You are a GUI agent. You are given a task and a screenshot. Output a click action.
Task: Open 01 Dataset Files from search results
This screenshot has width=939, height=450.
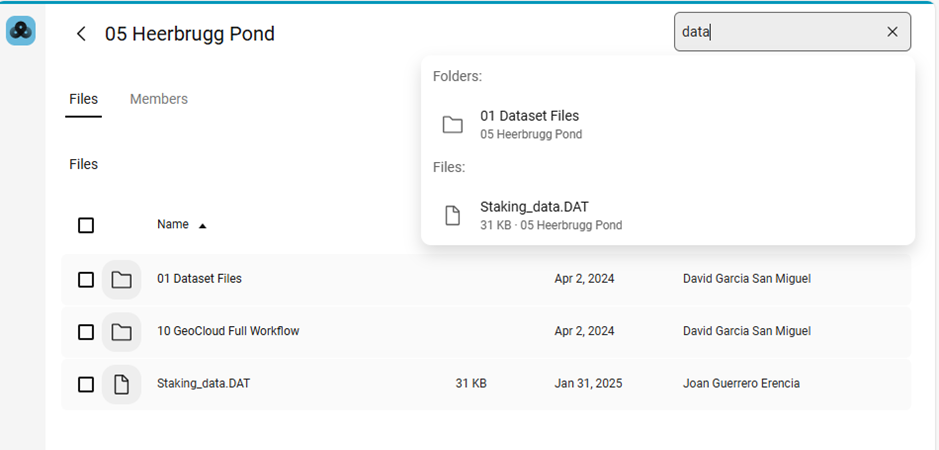[529, 116]
